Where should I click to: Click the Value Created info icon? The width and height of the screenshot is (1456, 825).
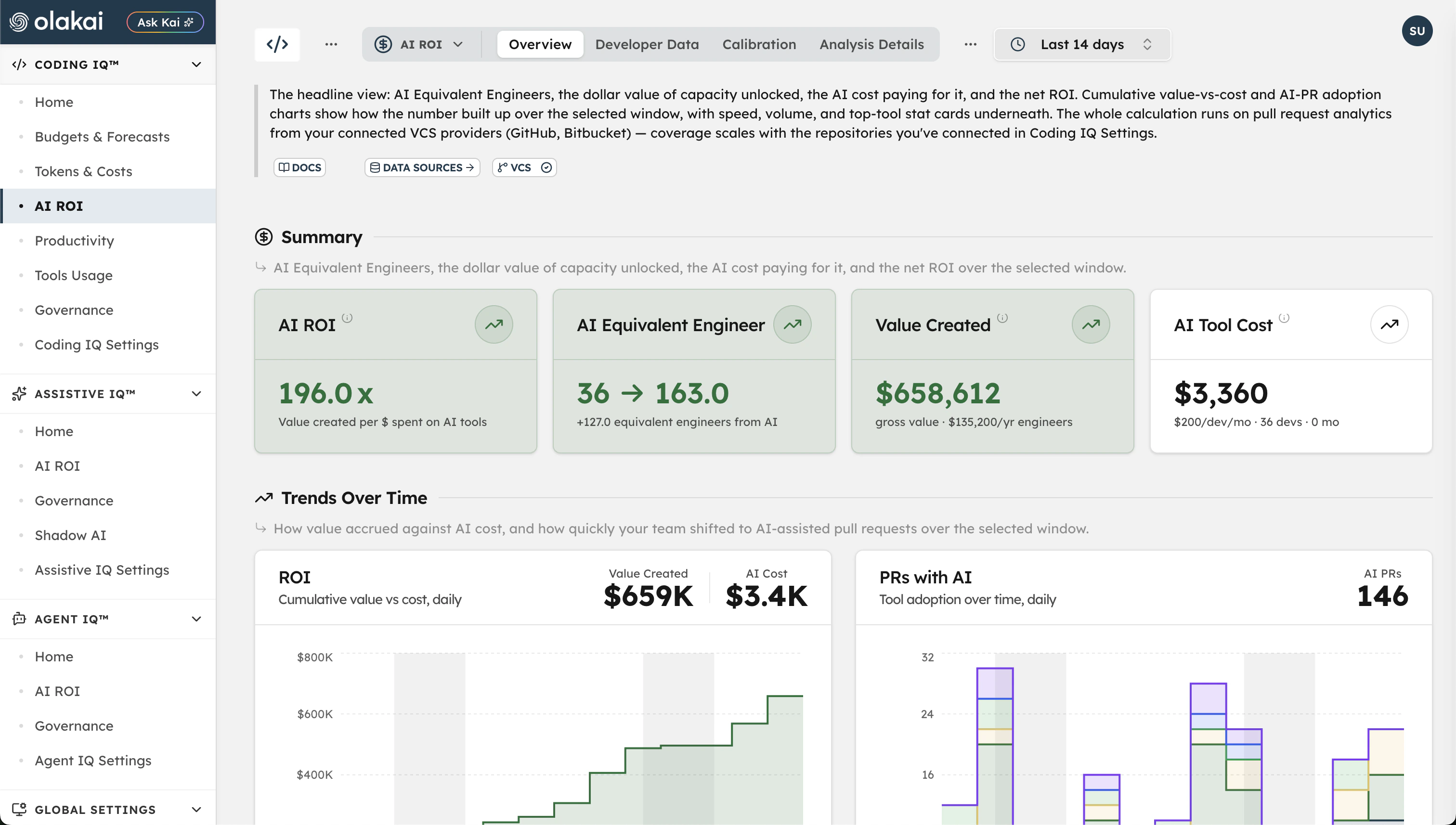point(1002,318)
